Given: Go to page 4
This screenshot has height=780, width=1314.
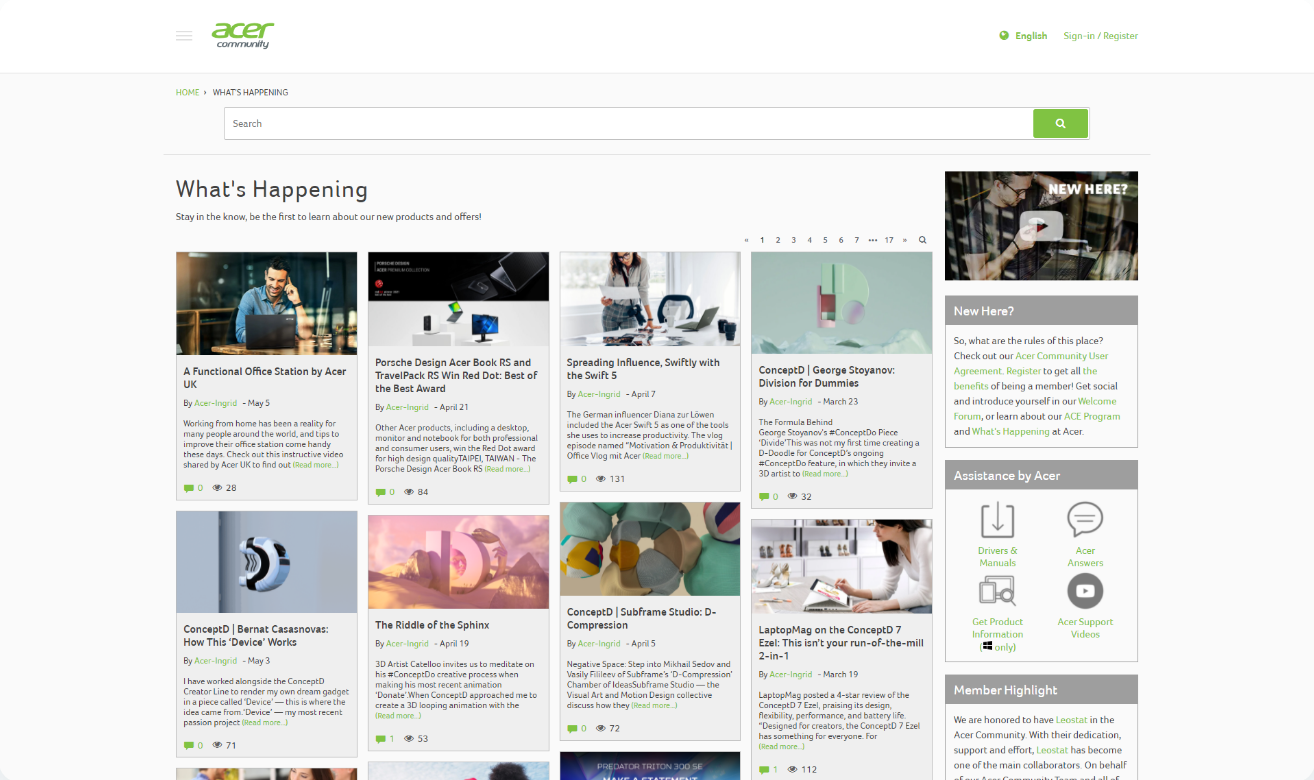Looking at the screenshot, I should [810, 240].
